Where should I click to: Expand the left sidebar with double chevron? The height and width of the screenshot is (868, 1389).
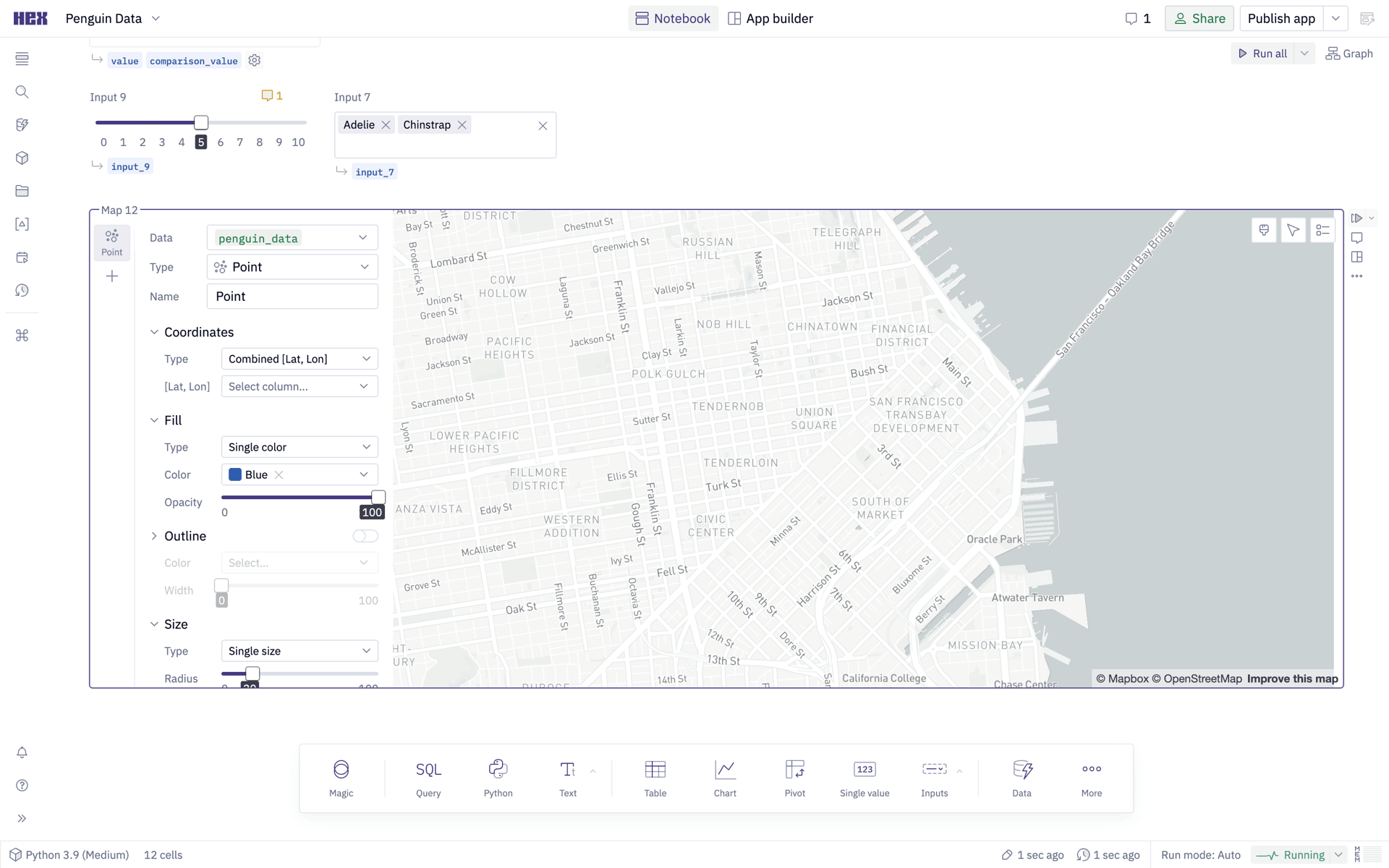click(22, 819)
